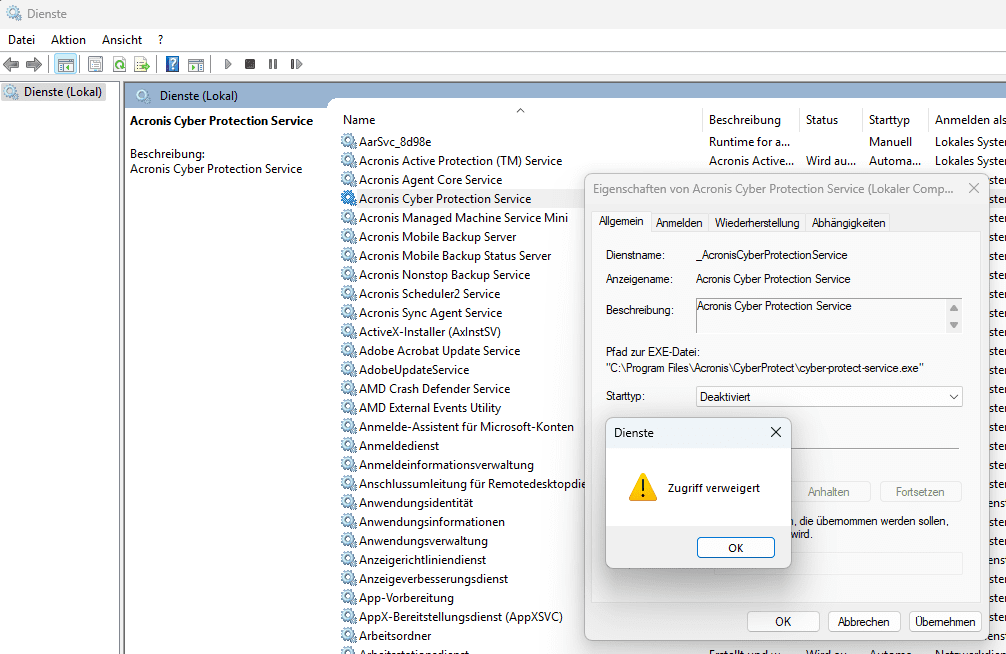Switch to the Anmelden tab
1006x654 pixels.
pyautogui.click(x=679, y=223)
